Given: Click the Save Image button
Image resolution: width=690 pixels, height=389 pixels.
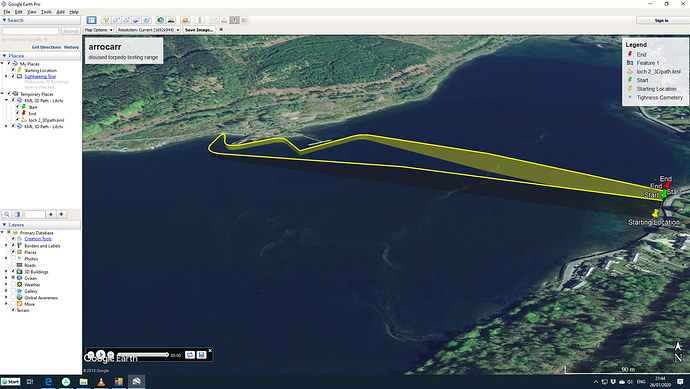Looking at the screenshot, I should pos(199,30).
